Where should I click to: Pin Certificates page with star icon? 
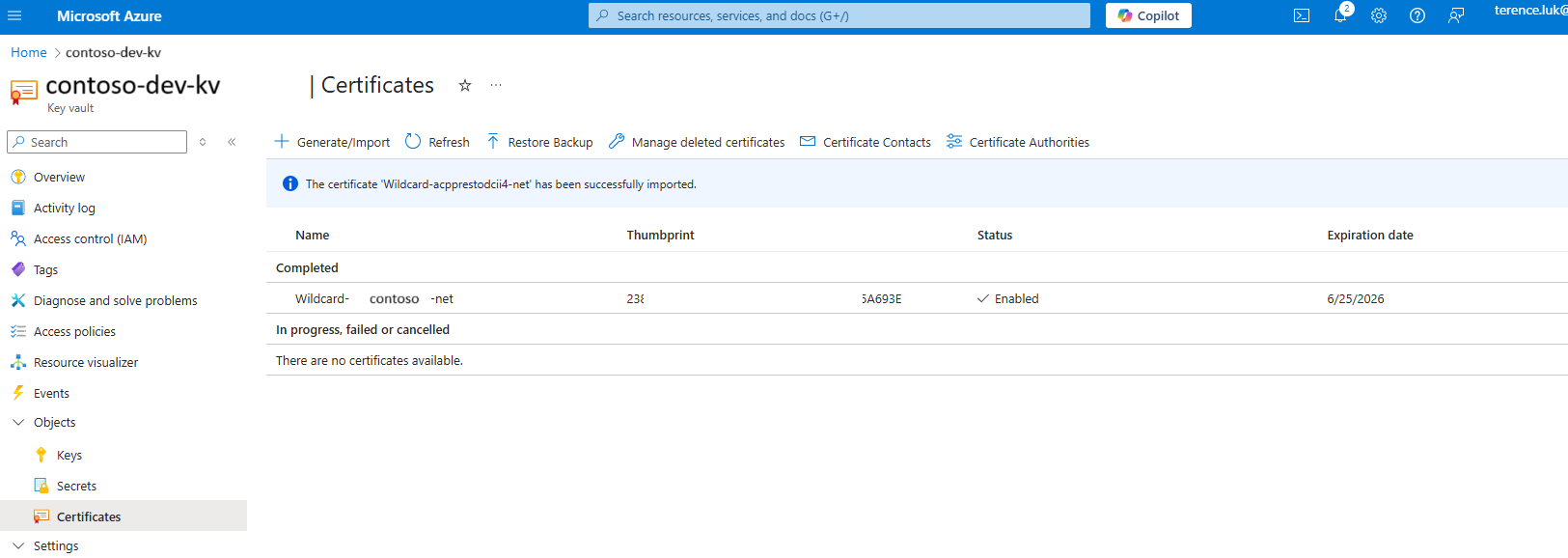465,85
